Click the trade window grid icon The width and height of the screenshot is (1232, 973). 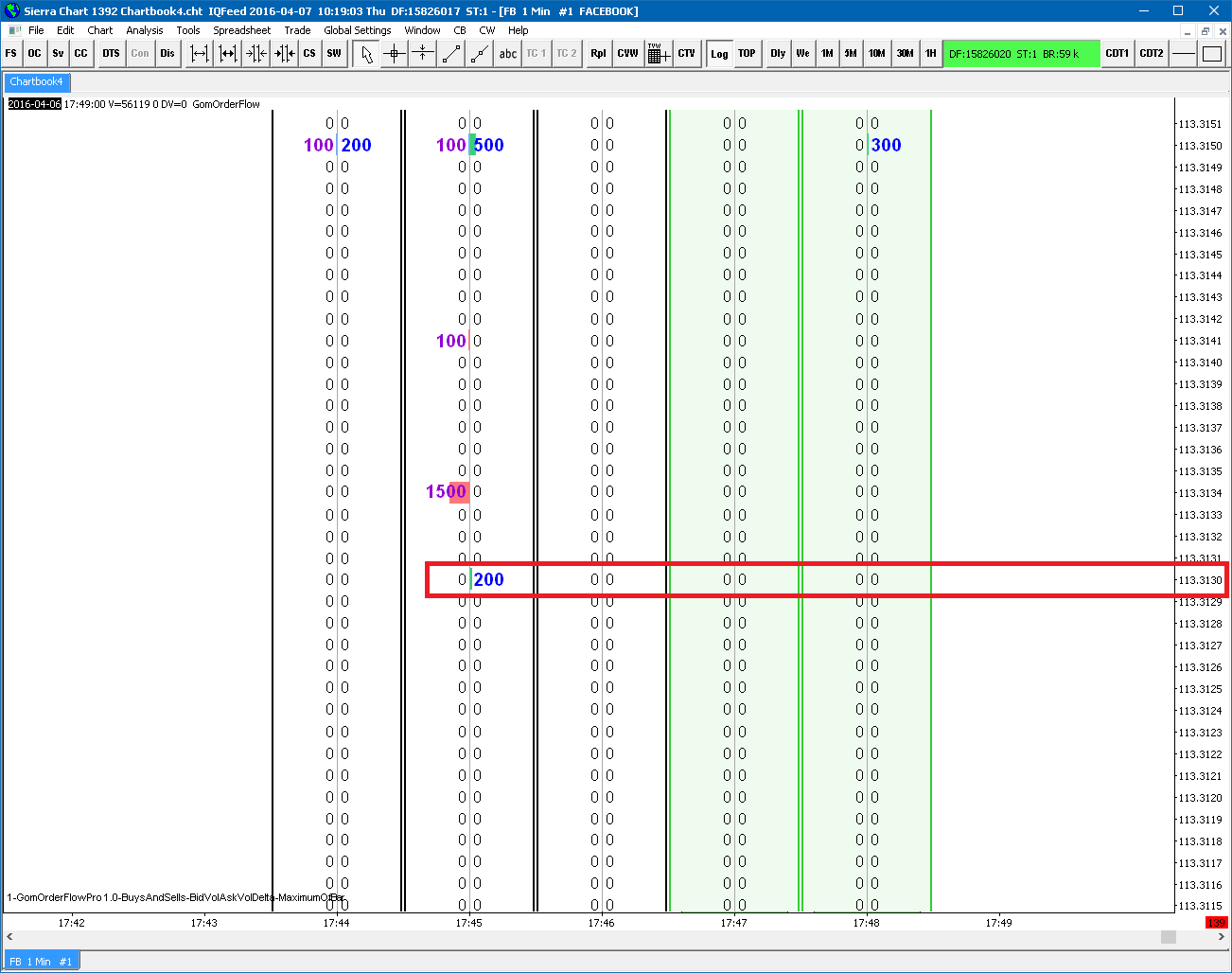tap(659, 54)
